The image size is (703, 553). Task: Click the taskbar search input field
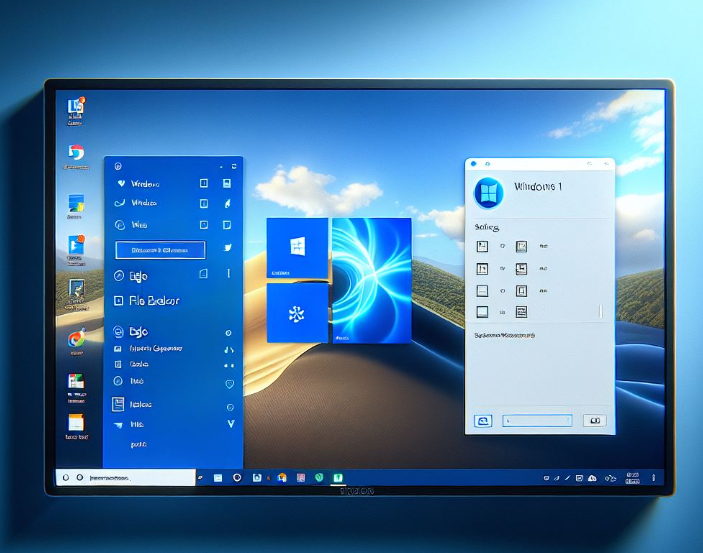click(130, 478)
